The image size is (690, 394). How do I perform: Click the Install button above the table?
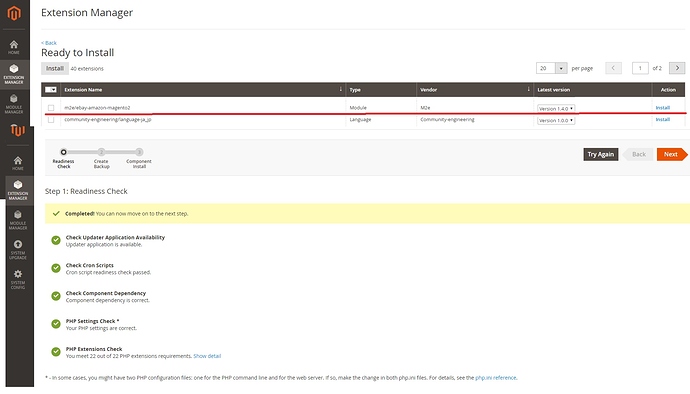pos(55,68)
